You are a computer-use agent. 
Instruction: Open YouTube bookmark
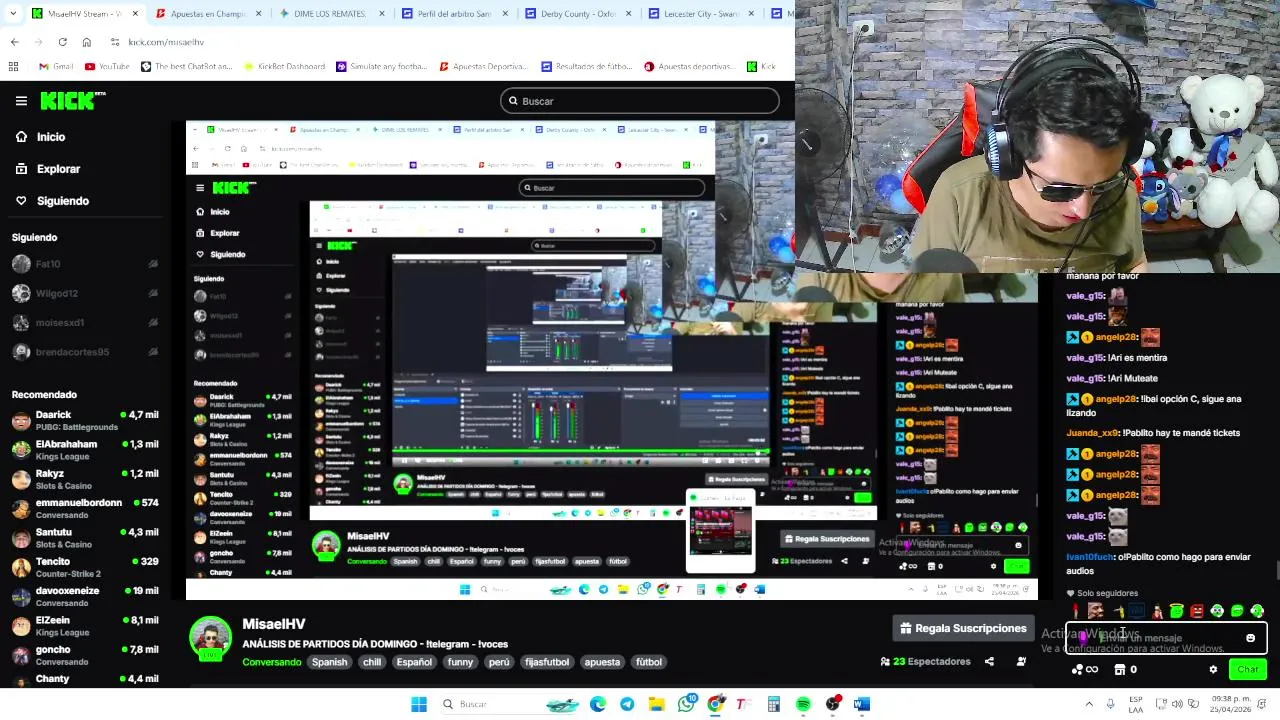[x=107, y=67]
